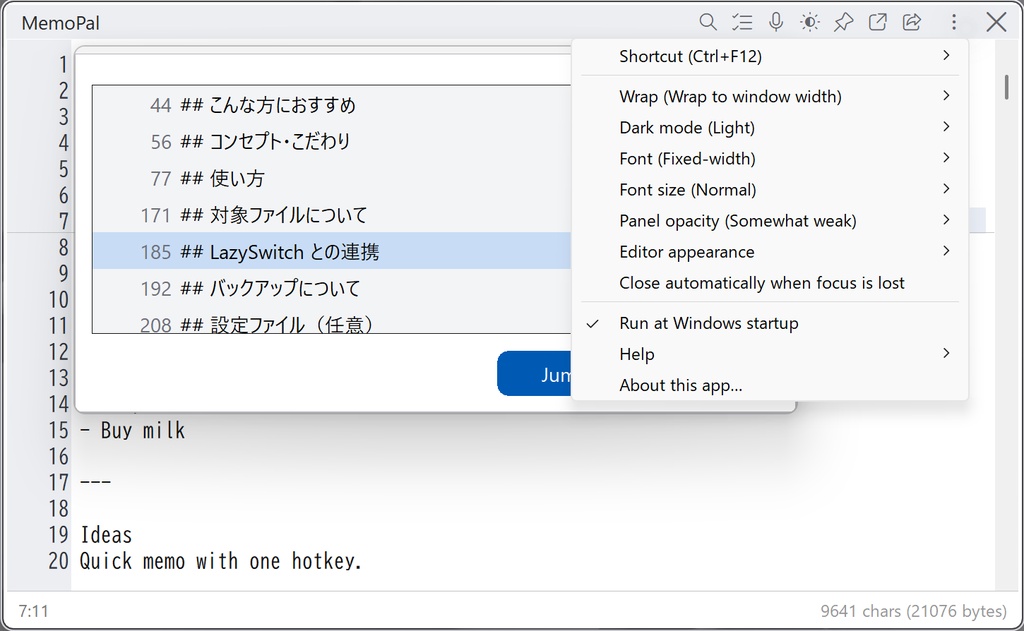Open the search magnifier icon
This screenshot has width=1024, height=631.
707,22
